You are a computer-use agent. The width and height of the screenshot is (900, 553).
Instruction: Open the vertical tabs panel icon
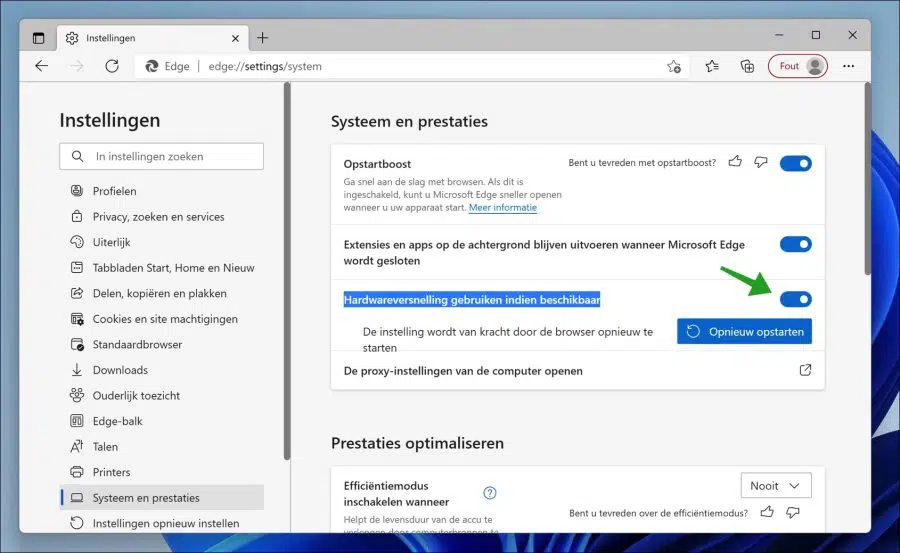pos(38,38)
